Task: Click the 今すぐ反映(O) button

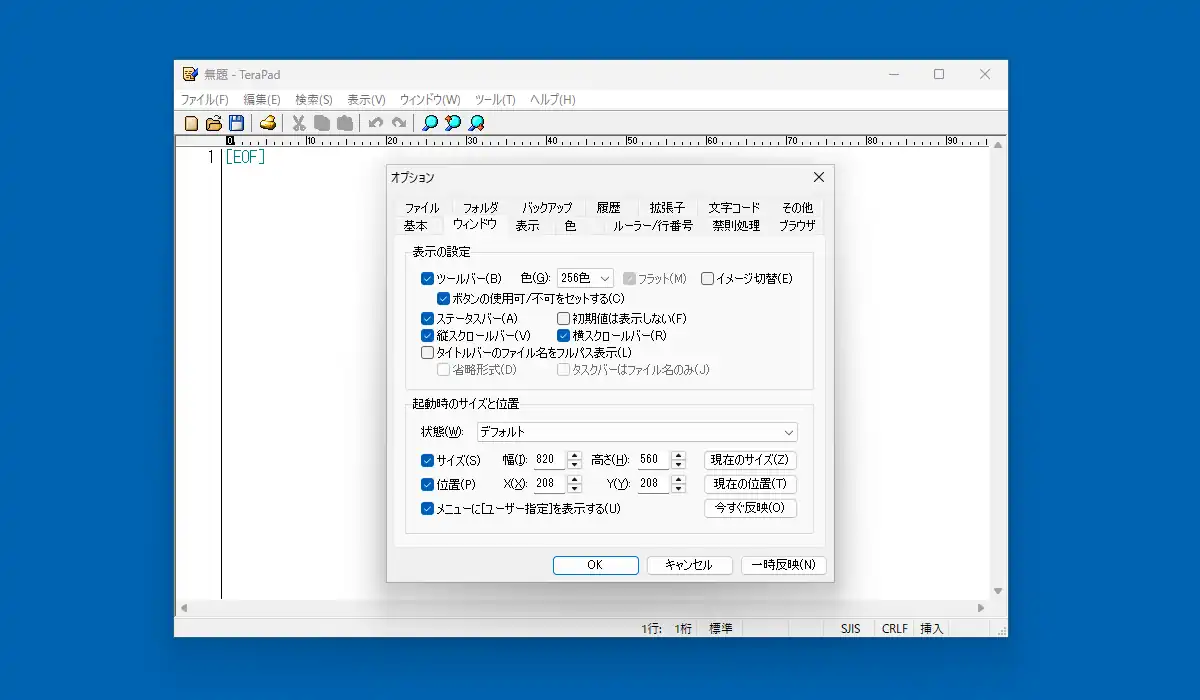Action: pyautogui.click(x=751, y=508)
